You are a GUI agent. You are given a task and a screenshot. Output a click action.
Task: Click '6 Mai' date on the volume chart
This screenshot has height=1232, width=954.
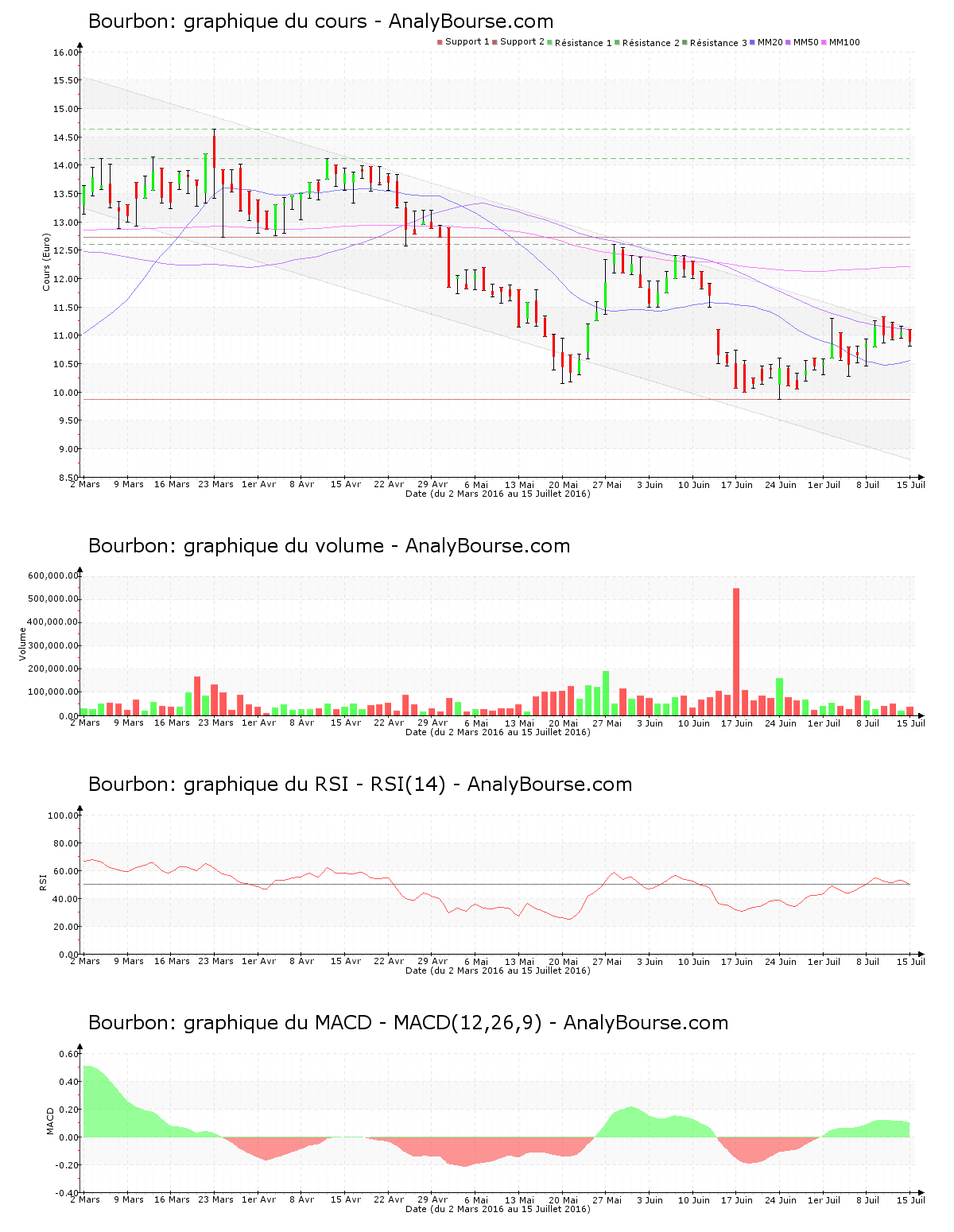476,723
